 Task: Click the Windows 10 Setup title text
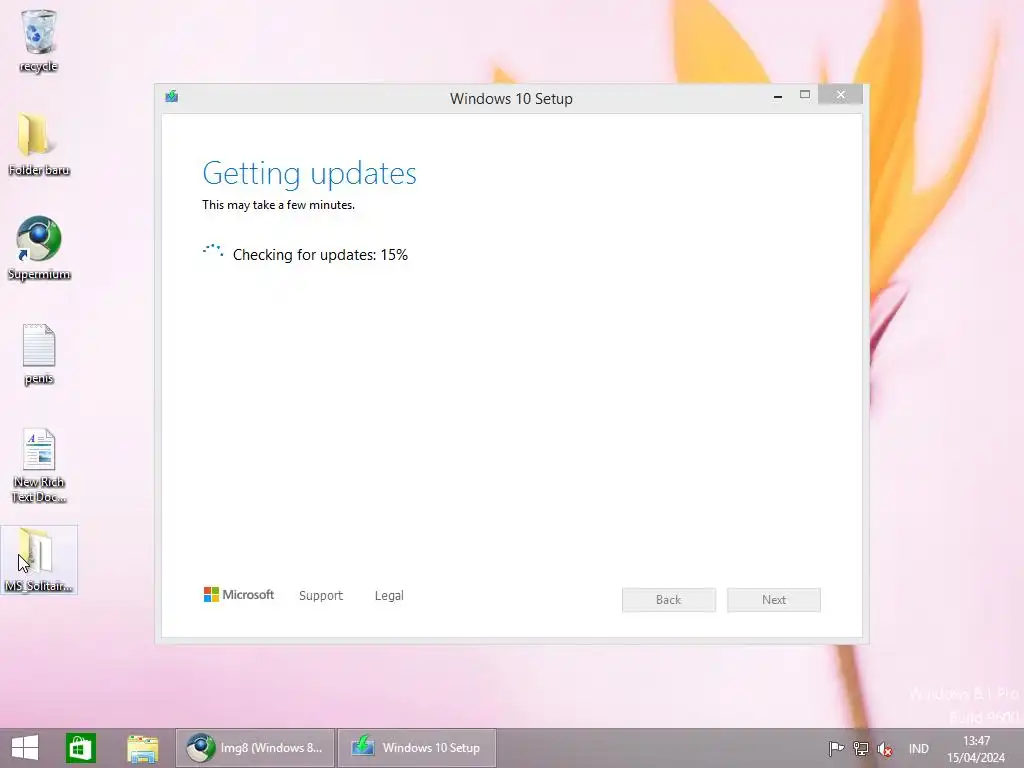coord(511,99)
